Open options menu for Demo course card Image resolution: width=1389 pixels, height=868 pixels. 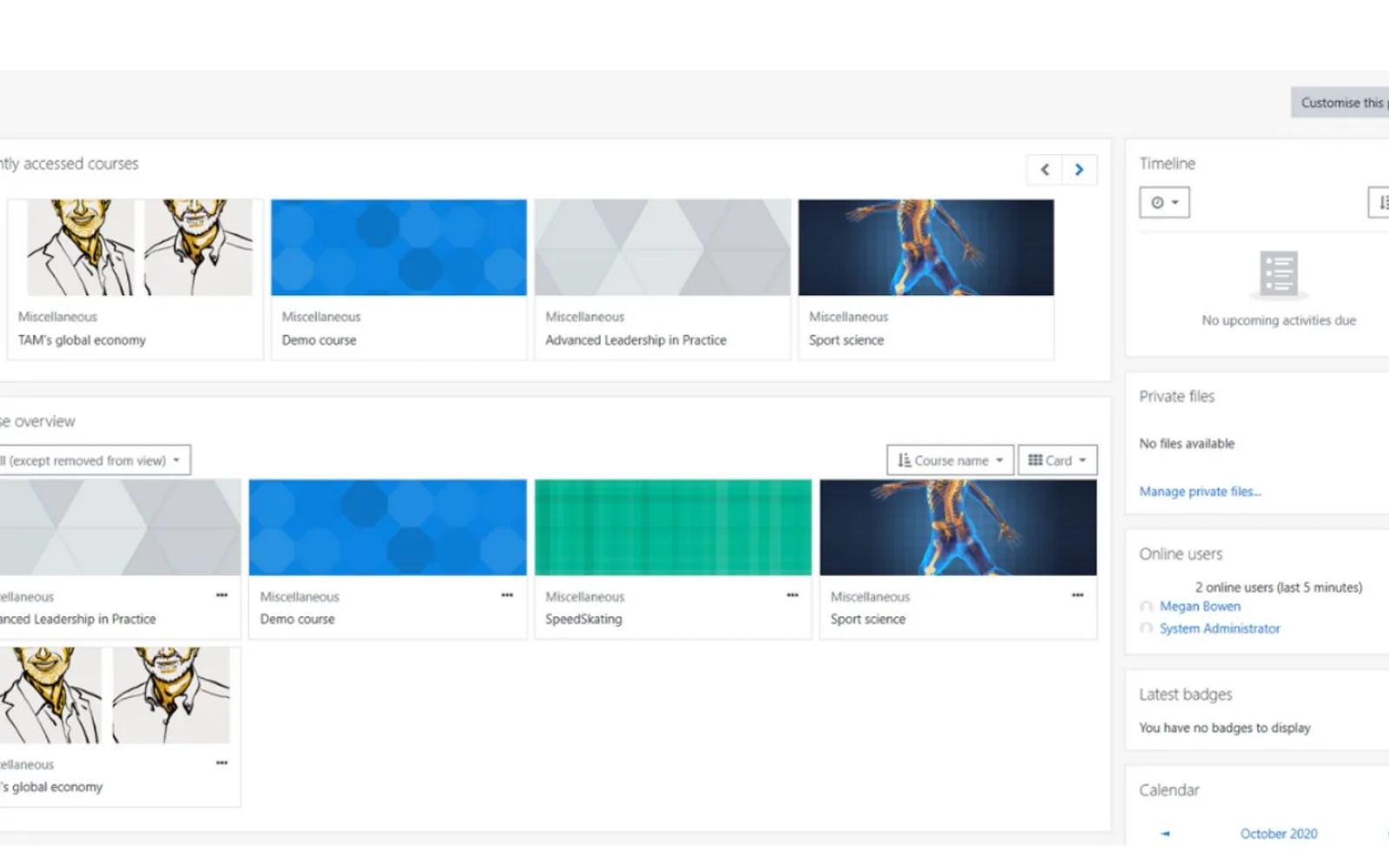[507, 595]
